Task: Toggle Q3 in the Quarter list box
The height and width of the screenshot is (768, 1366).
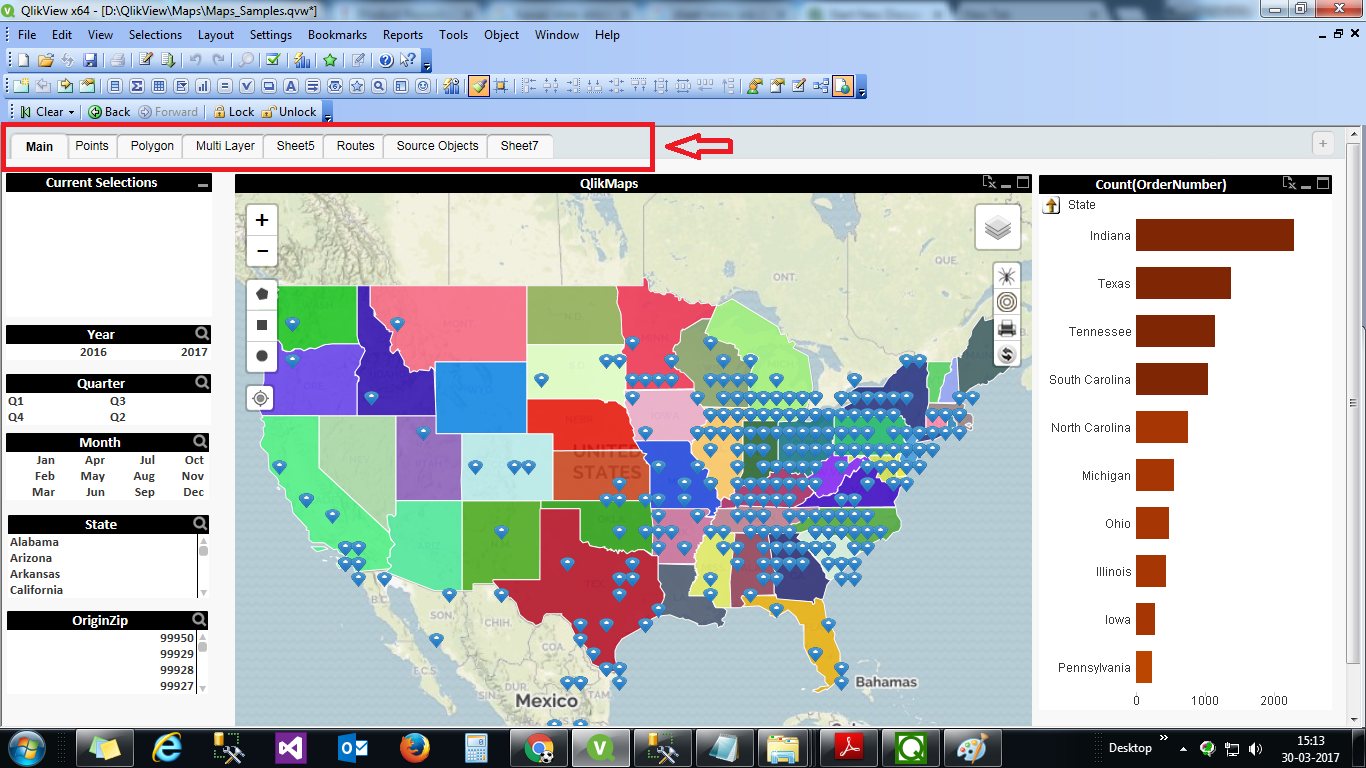Action: [118, 401]
